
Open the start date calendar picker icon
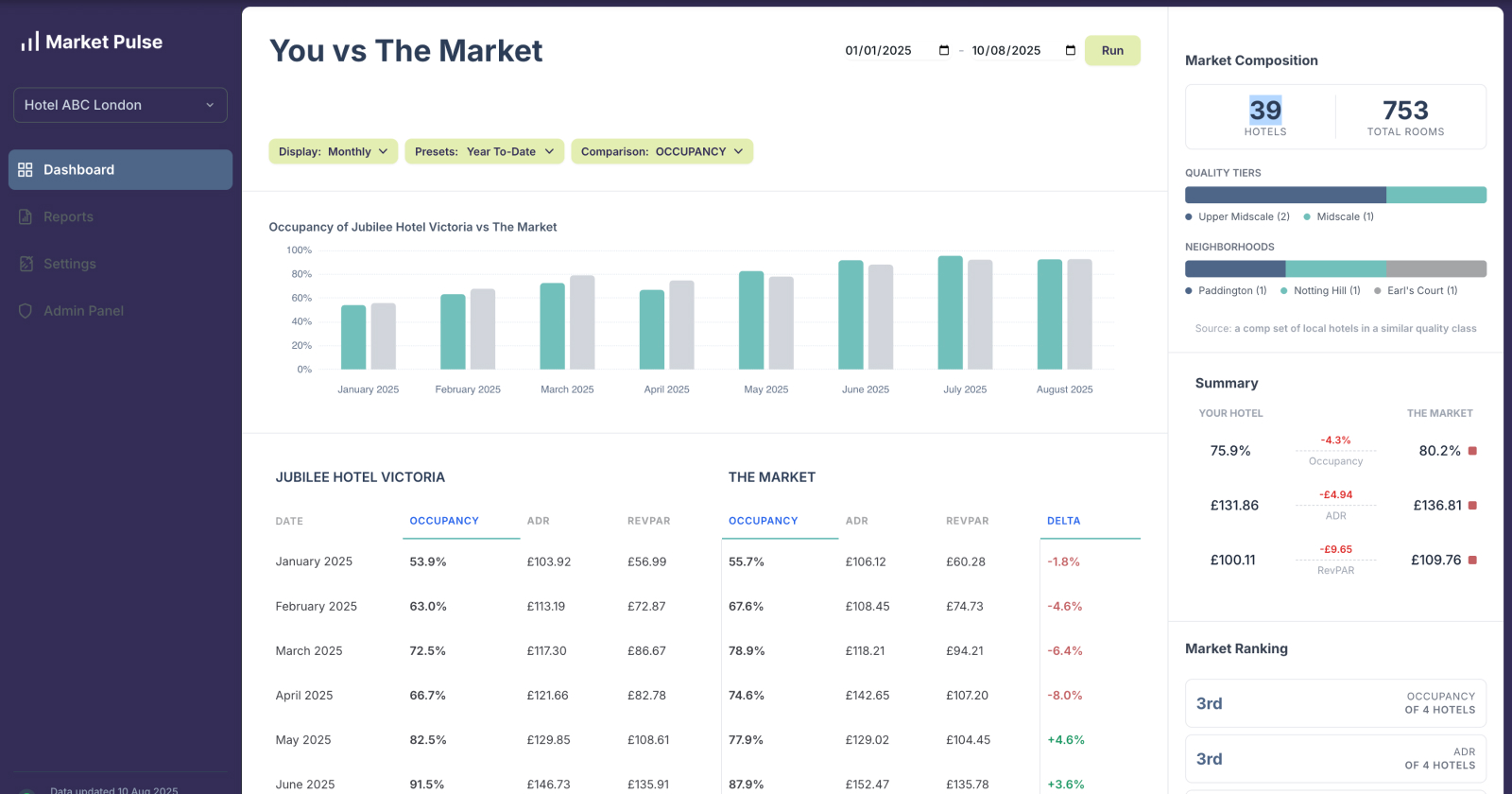[x=943, y=51]
